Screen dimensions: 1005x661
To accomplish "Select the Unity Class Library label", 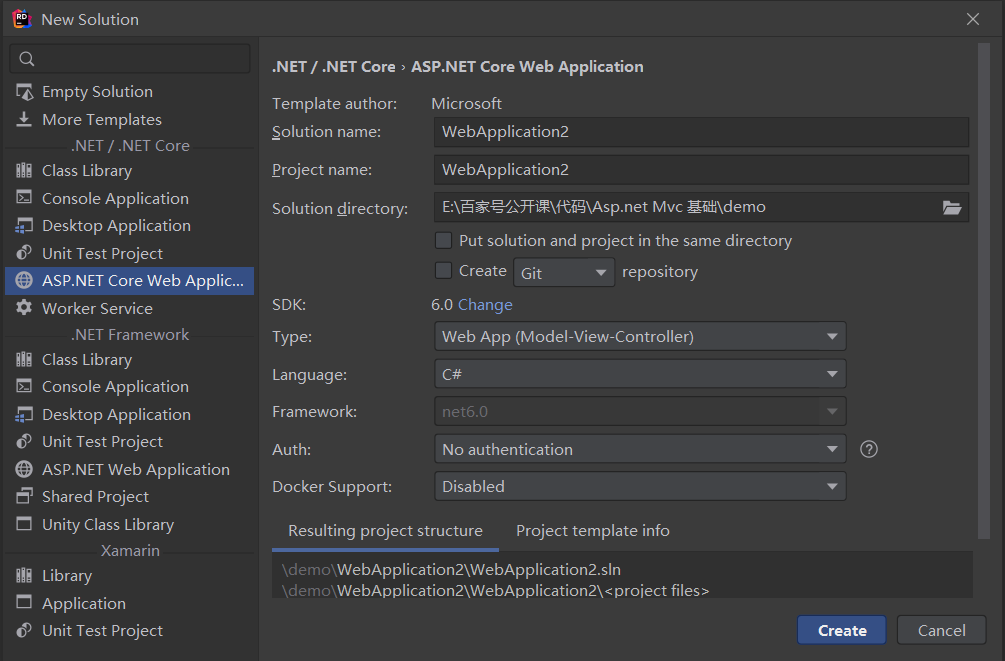I will (108, 524).
